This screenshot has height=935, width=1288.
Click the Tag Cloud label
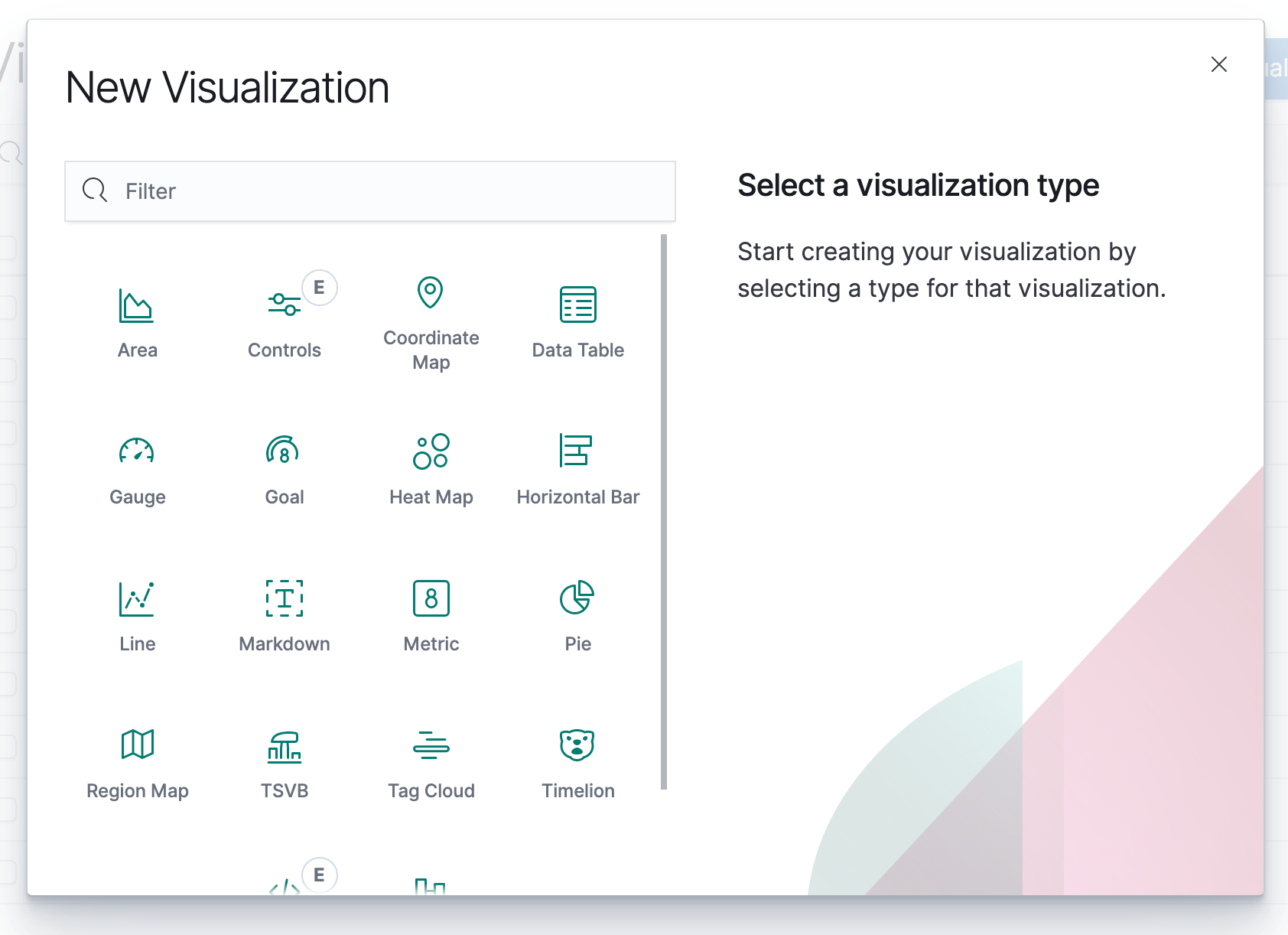point(431,791)
